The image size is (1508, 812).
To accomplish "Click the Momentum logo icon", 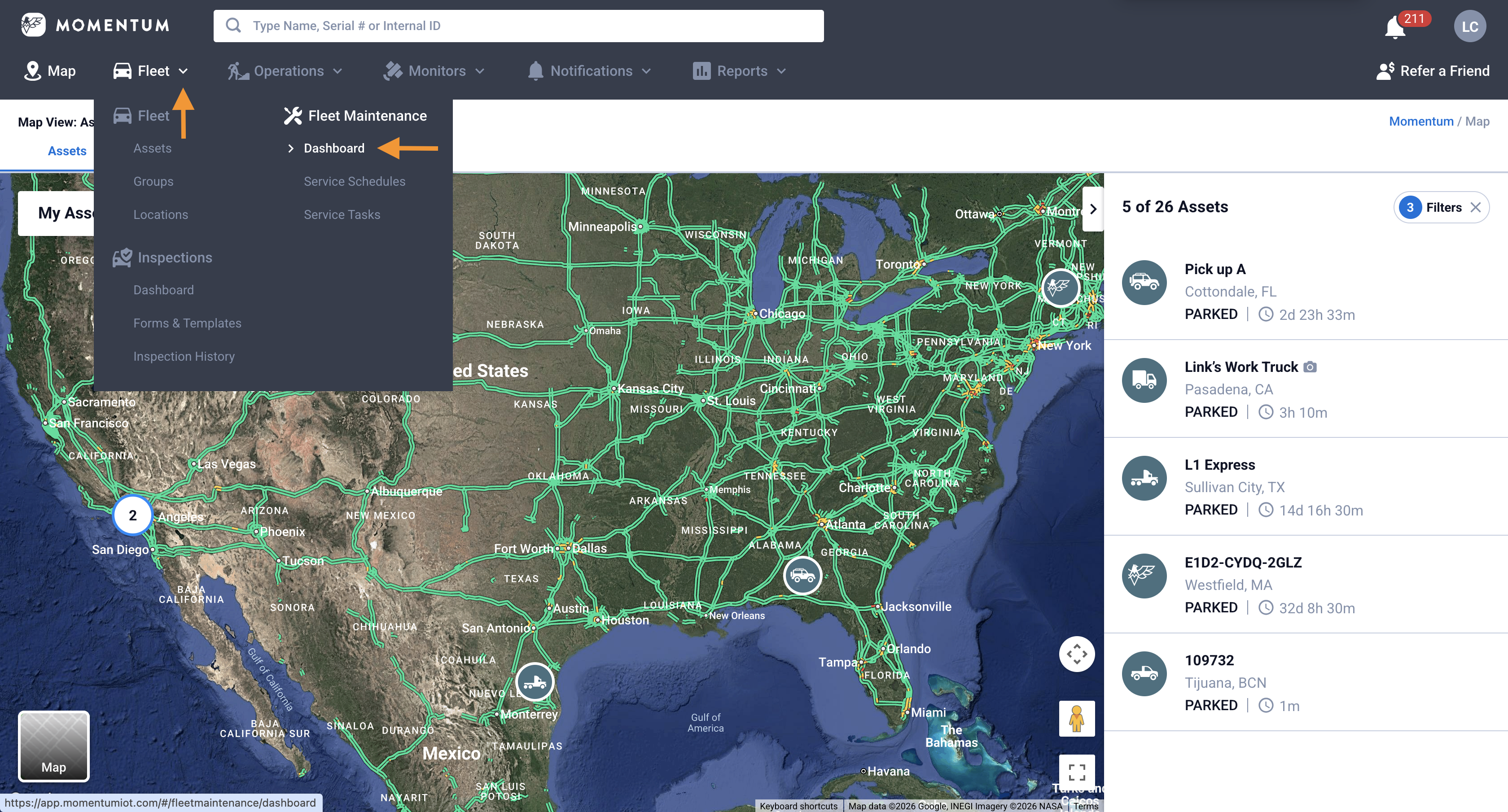I will point(33,25).
